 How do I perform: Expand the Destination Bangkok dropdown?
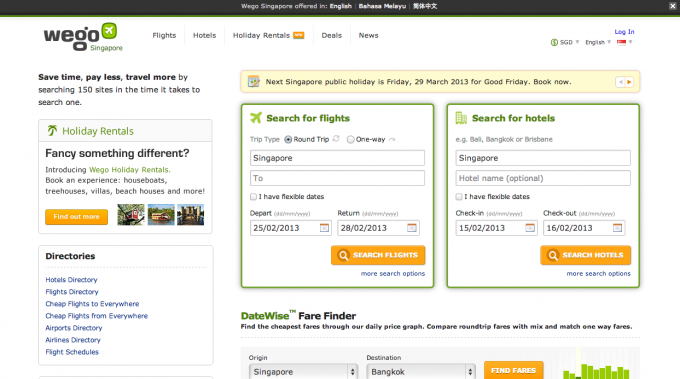pos(421,372)
